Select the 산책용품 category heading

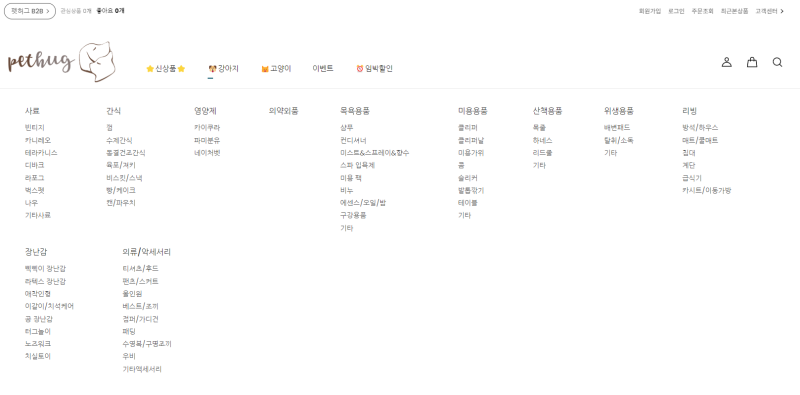(x=547, y=111)
